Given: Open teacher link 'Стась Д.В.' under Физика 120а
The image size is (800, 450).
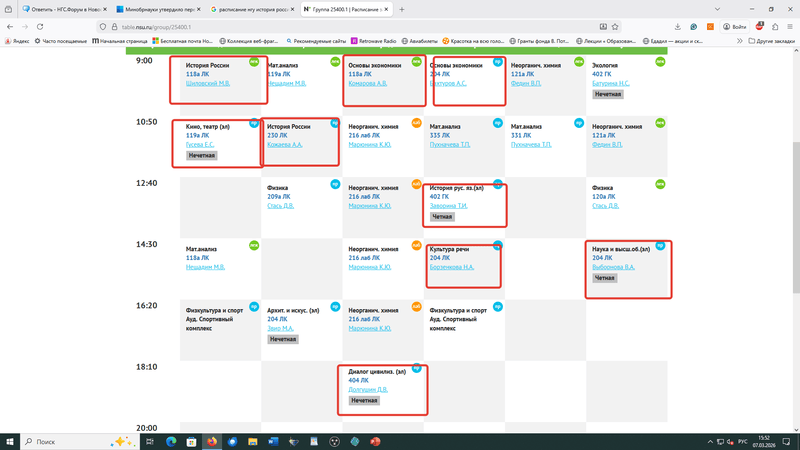Looking at the screenshot, I should (605, 206).
